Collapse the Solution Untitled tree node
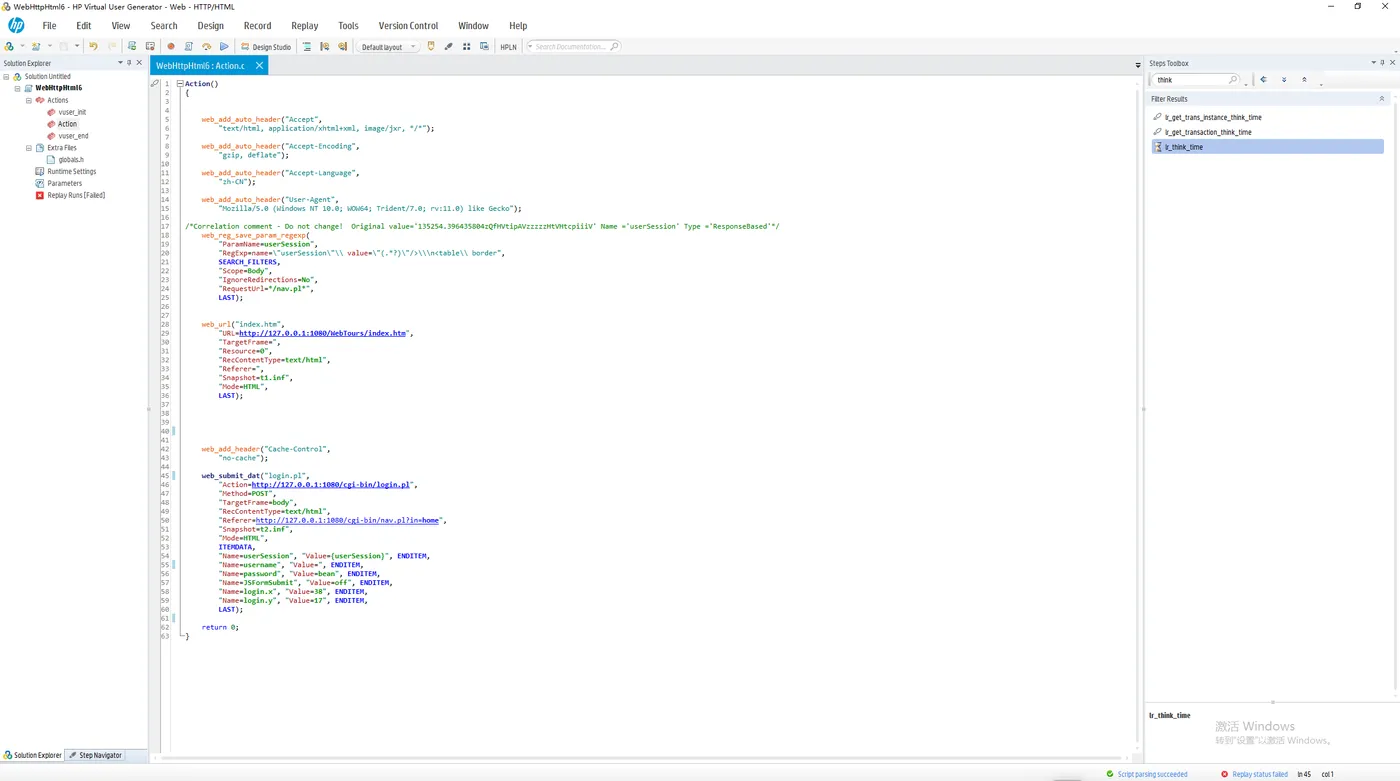1400x781 pixels. point(6,76)
